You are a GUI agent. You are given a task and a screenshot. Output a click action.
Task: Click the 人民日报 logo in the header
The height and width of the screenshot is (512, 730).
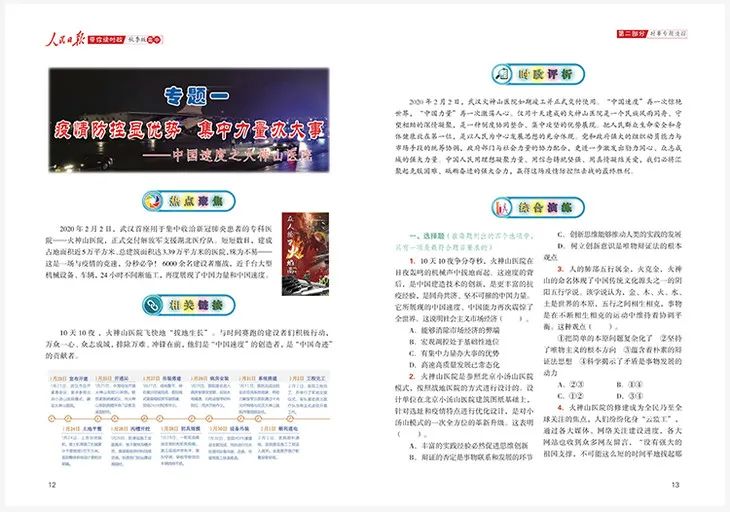[65, 40]
